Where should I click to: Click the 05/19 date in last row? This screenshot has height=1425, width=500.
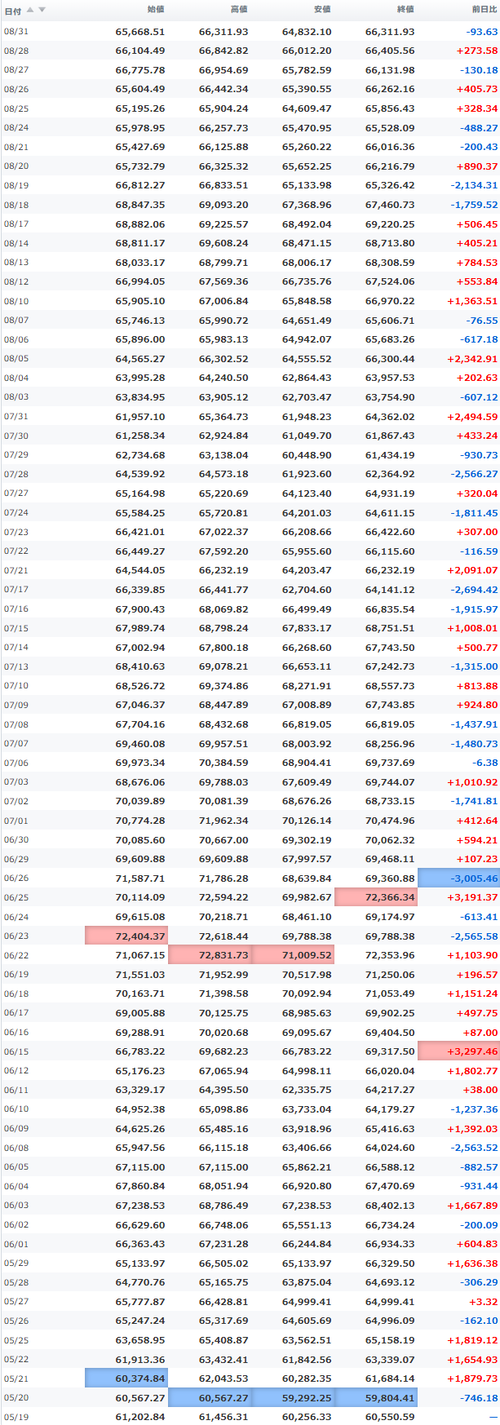coord(17,1416)
